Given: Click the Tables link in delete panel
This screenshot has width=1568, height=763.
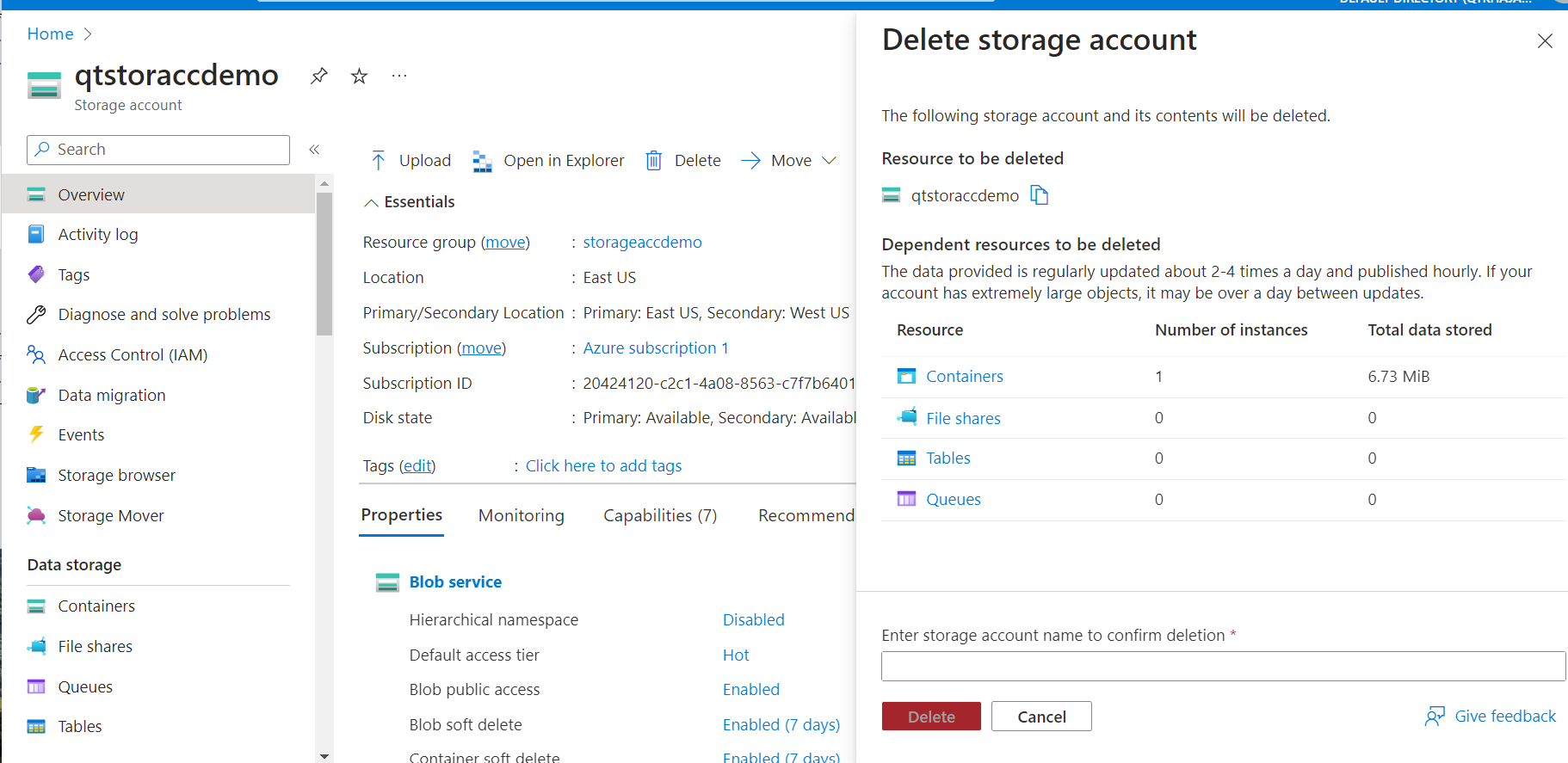Looking at the screenshot, I should [x=948, y=458].
